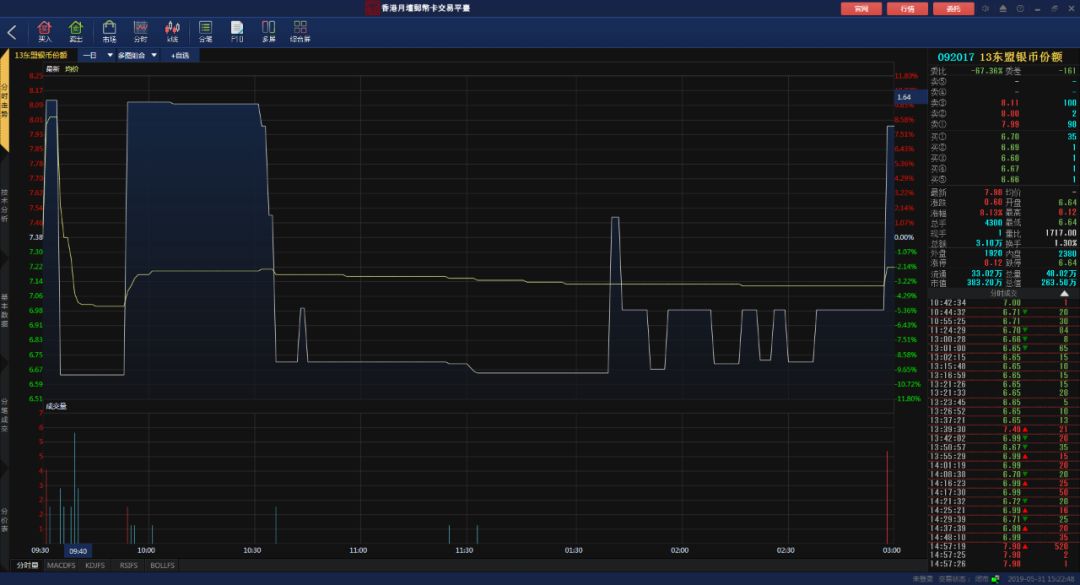Click the 8.11 sell order price
The height and width of the screenshot is (585, 1080).
[x=1010, y=103]
